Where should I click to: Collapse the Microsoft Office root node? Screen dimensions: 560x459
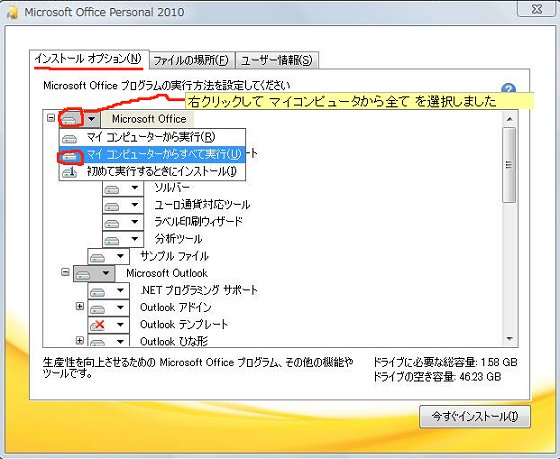coord(51,118)
